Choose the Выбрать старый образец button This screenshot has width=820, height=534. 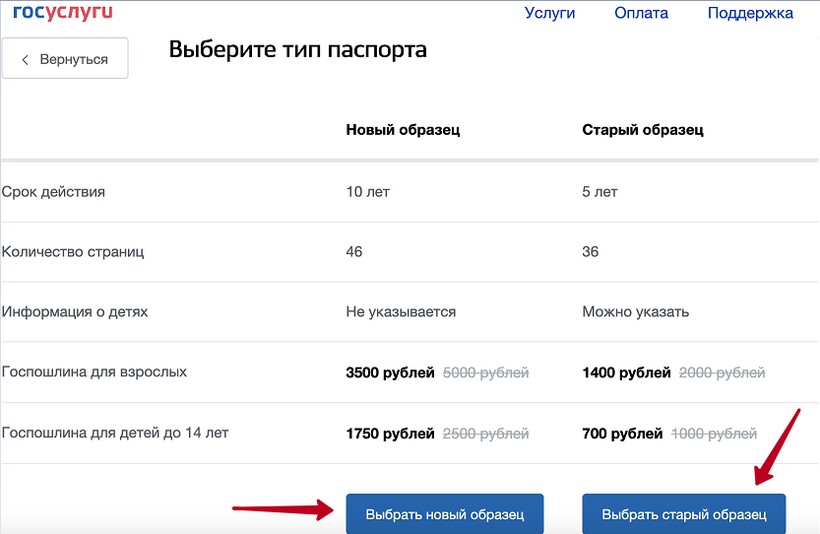tap(684, 514)
